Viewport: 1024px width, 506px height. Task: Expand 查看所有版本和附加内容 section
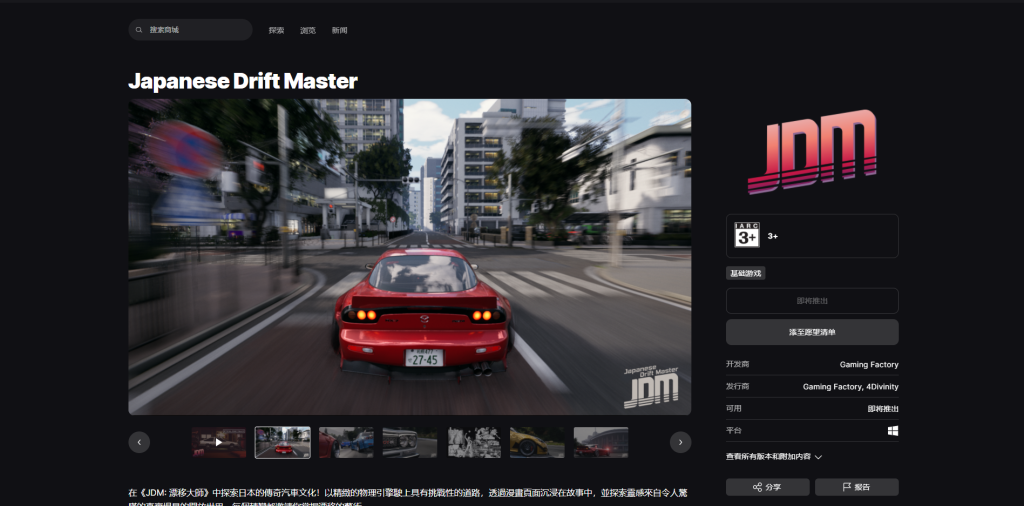pyautogui.click(x=774, y=457)
